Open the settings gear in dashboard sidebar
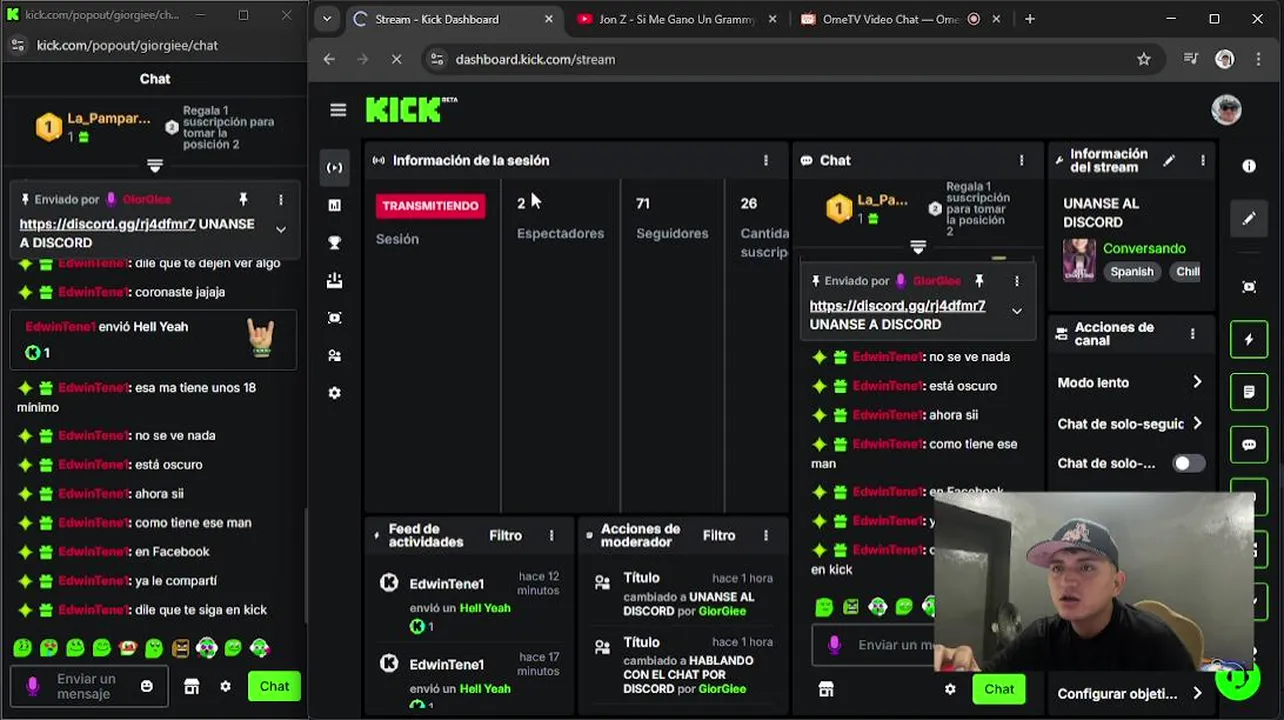The height and width of the screenshot is (720, 1284). coord(334,393)
